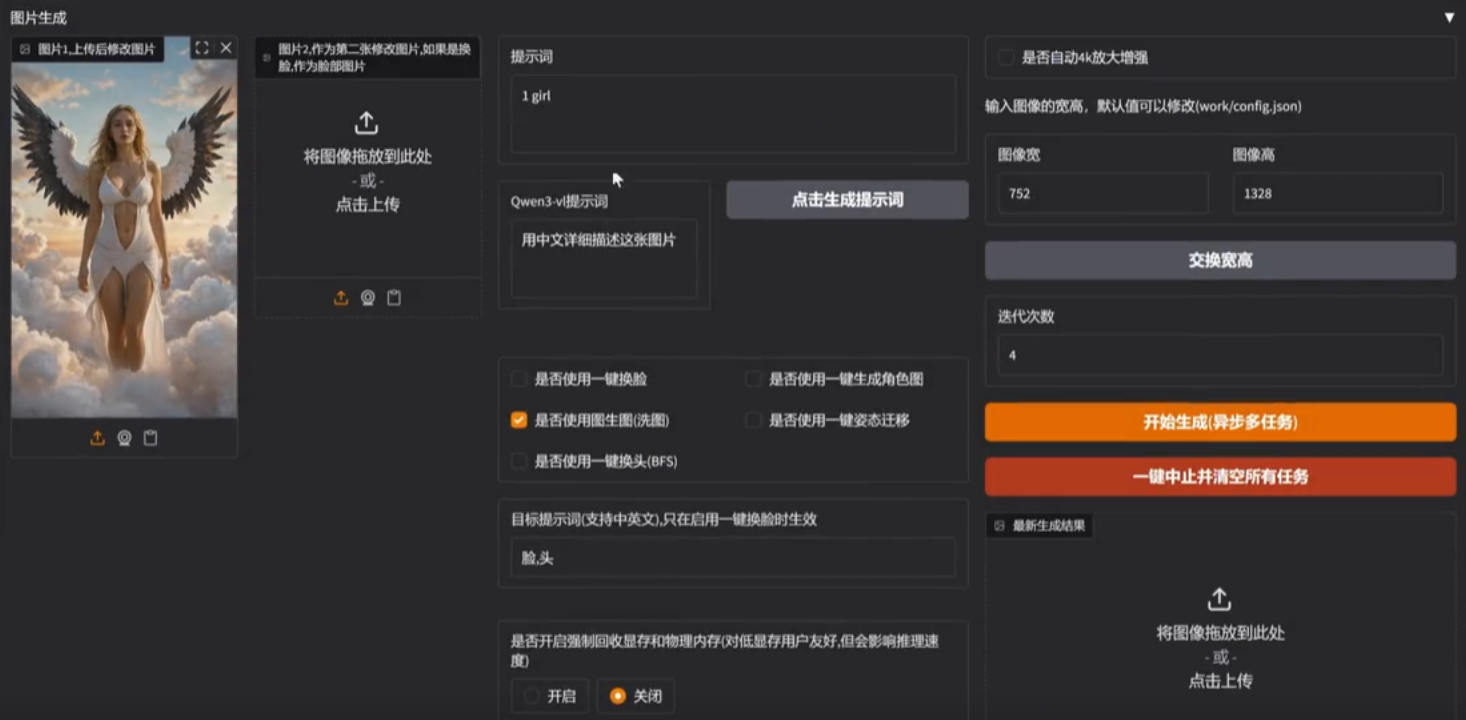Uncheck 是否使用图生图(洗图) checkbox

(x=519, y=420)
